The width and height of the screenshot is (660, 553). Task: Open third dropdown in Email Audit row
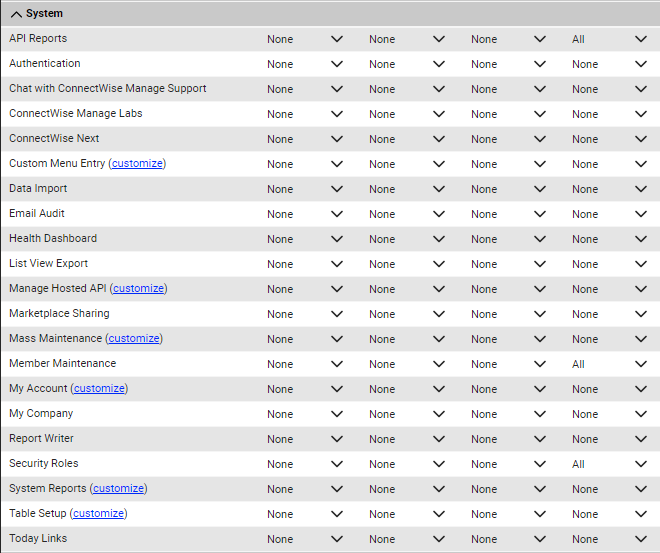508,214
